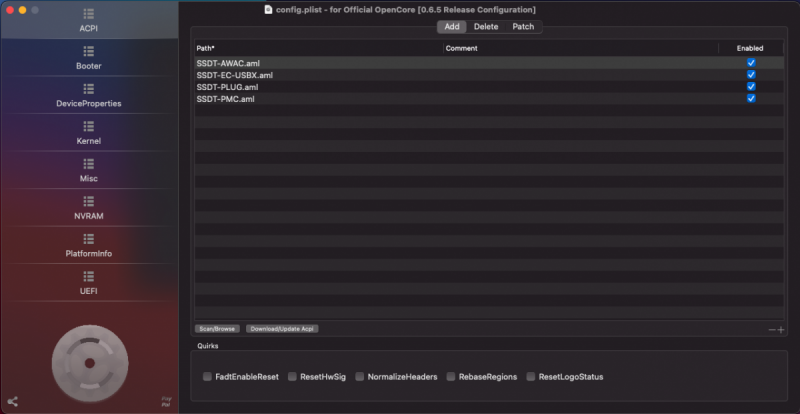Disable the SSDT-PLUG.aml Enabled checkbox

tap(751, 86)
